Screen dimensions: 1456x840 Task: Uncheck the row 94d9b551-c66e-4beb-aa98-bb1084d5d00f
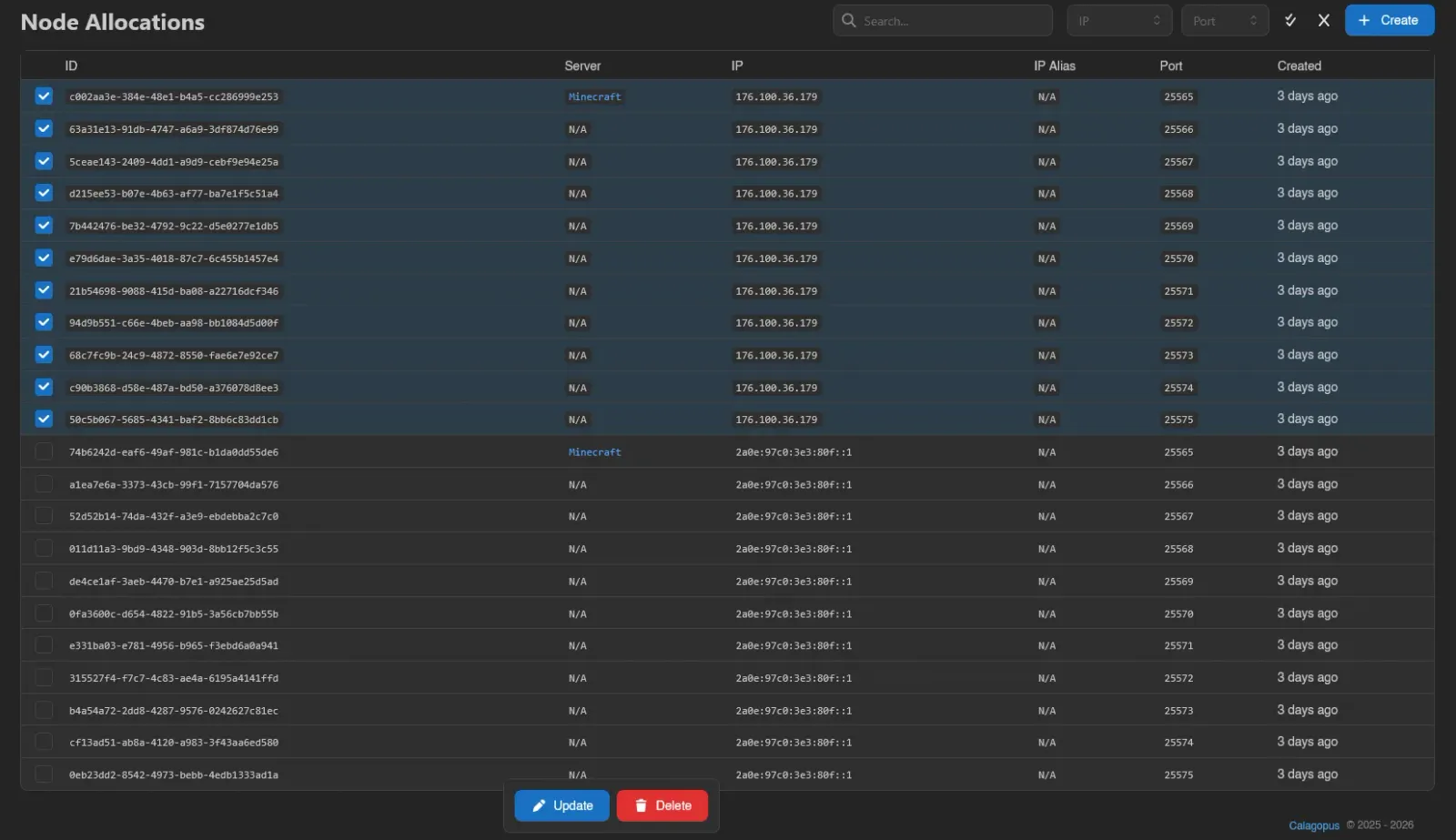click(44, 322)
